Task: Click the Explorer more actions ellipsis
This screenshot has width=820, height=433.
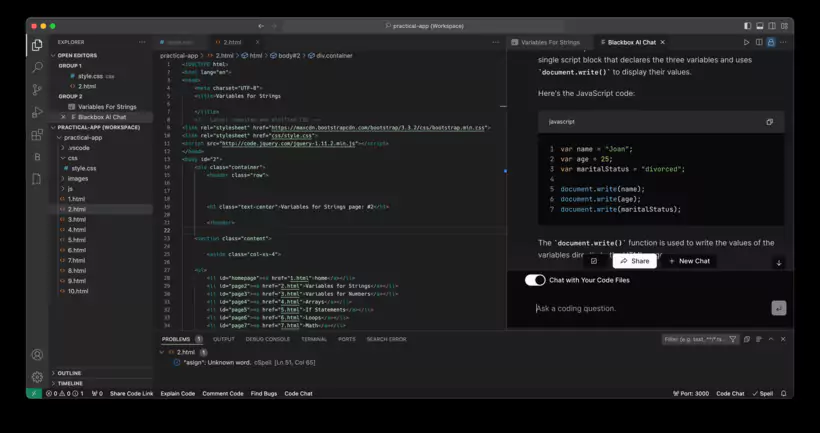Action: coord(142,42)
